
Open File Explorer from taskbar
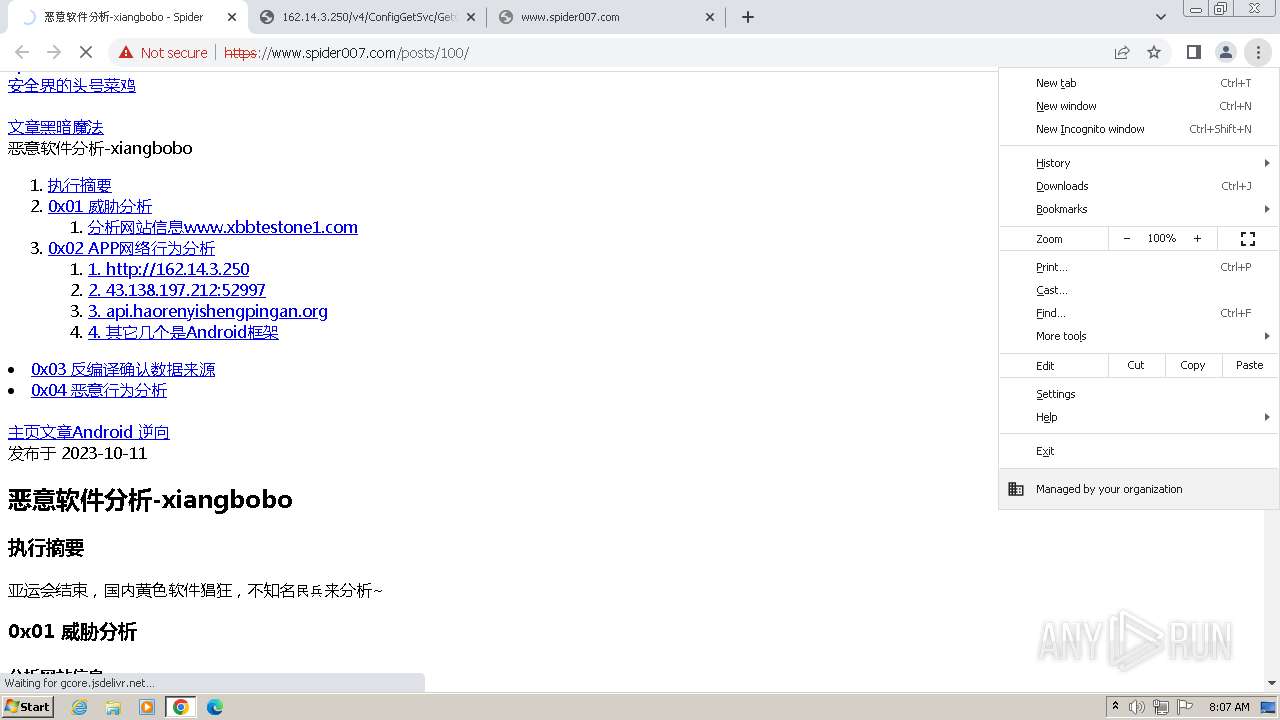tap(113, 707)
